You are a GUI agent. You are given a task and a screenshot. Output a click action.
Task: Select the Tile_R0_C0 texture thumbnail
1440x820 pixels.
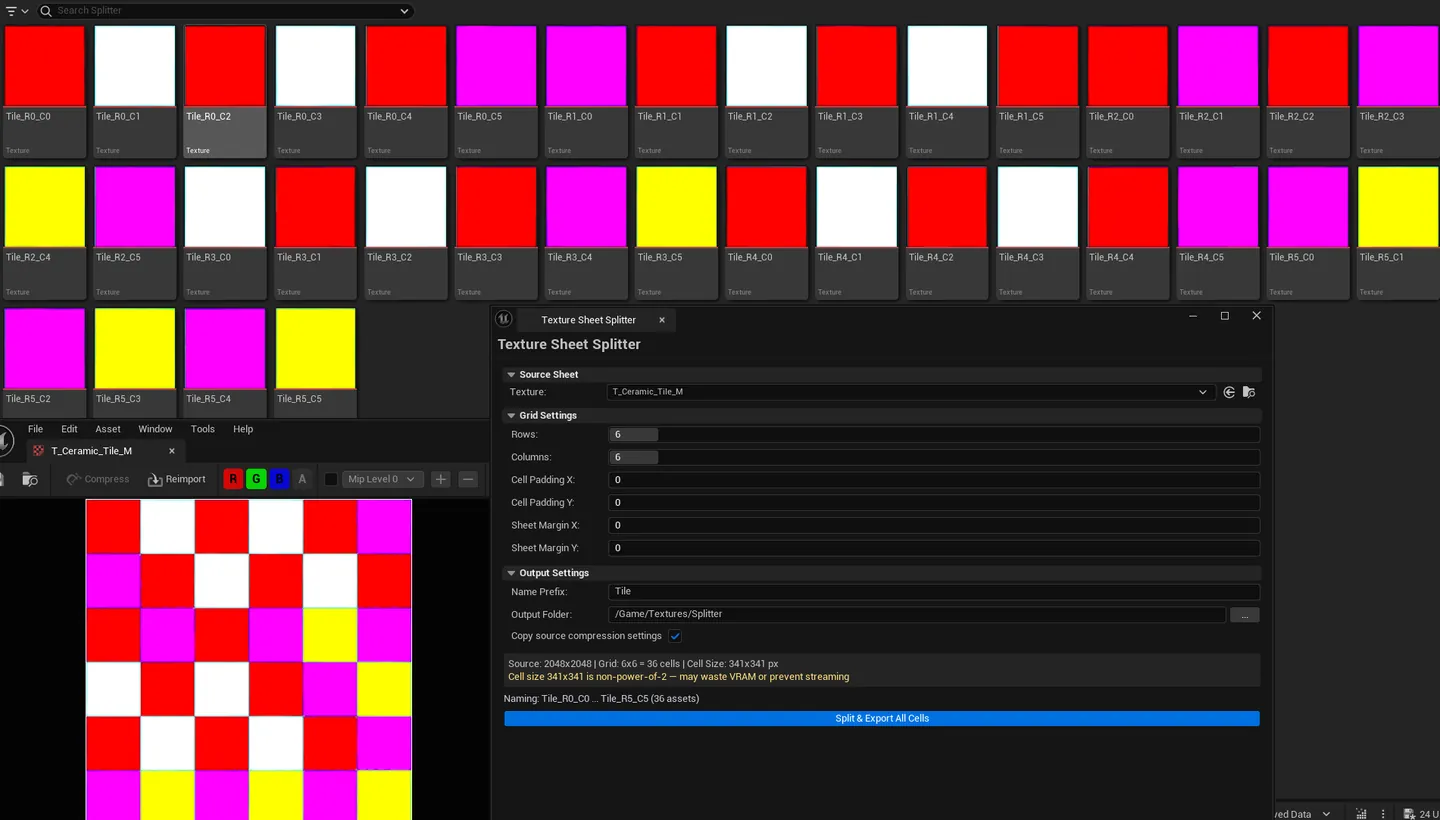[44, 65]
